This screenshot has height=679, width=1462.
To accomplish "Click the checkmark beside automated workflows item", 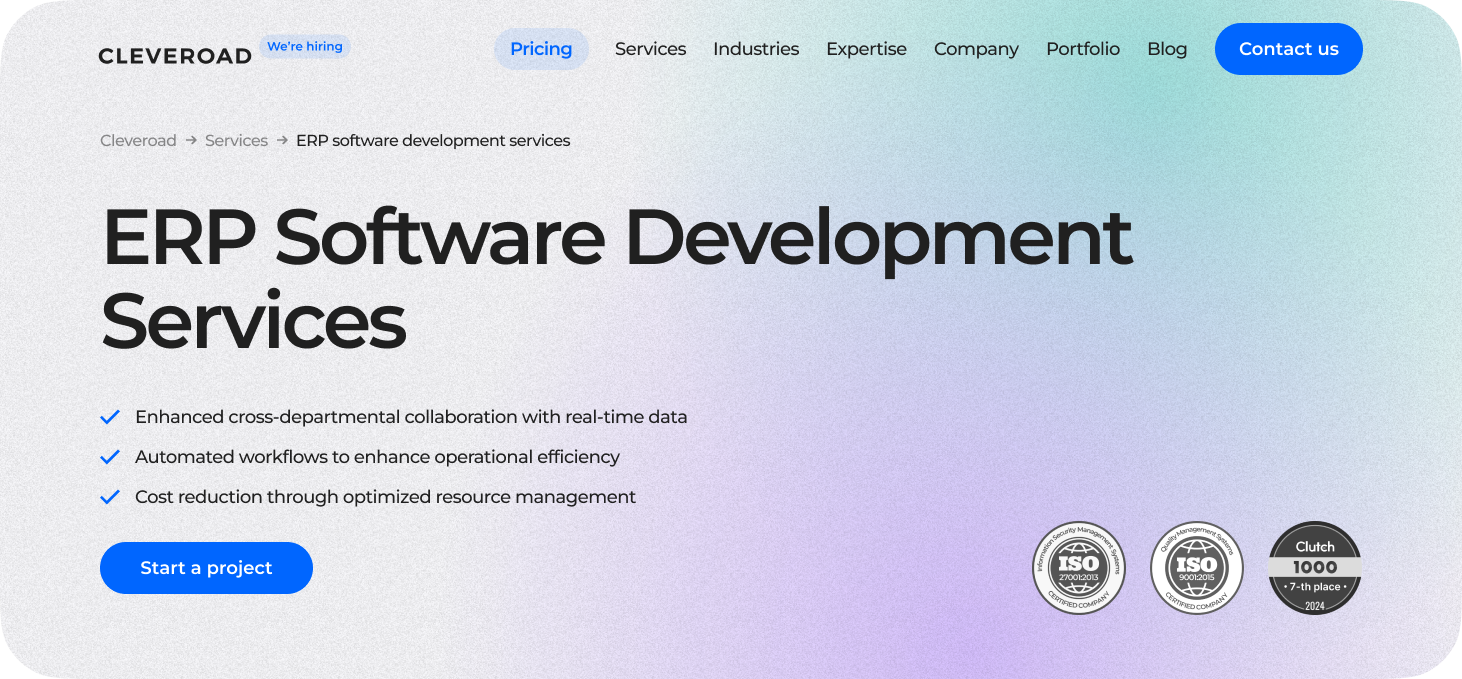I will coord(110,456).
